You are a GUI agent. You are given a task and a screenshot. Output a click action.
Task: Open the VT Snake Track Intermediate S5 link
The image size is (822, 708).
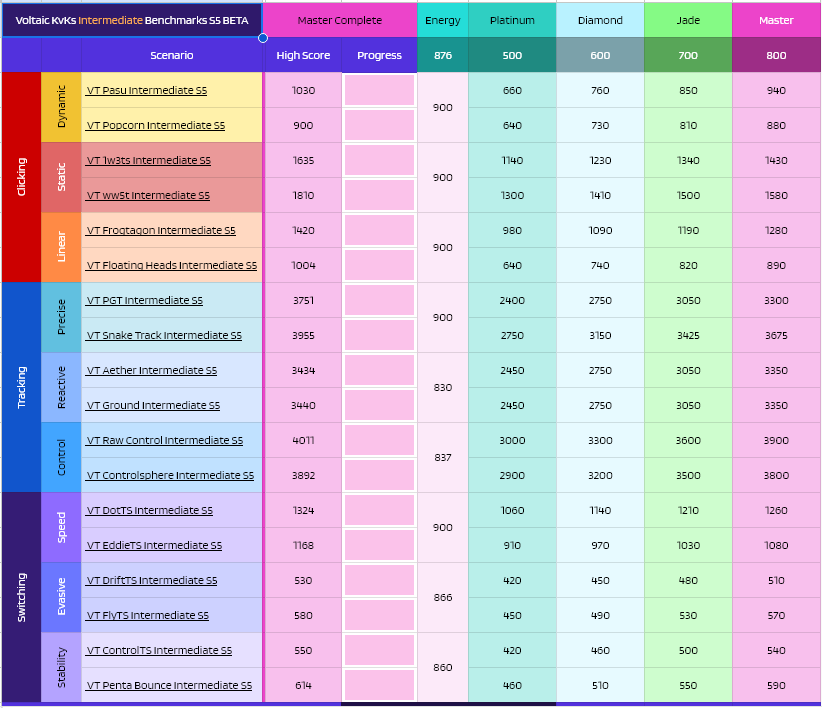click(x=164, y=335)
